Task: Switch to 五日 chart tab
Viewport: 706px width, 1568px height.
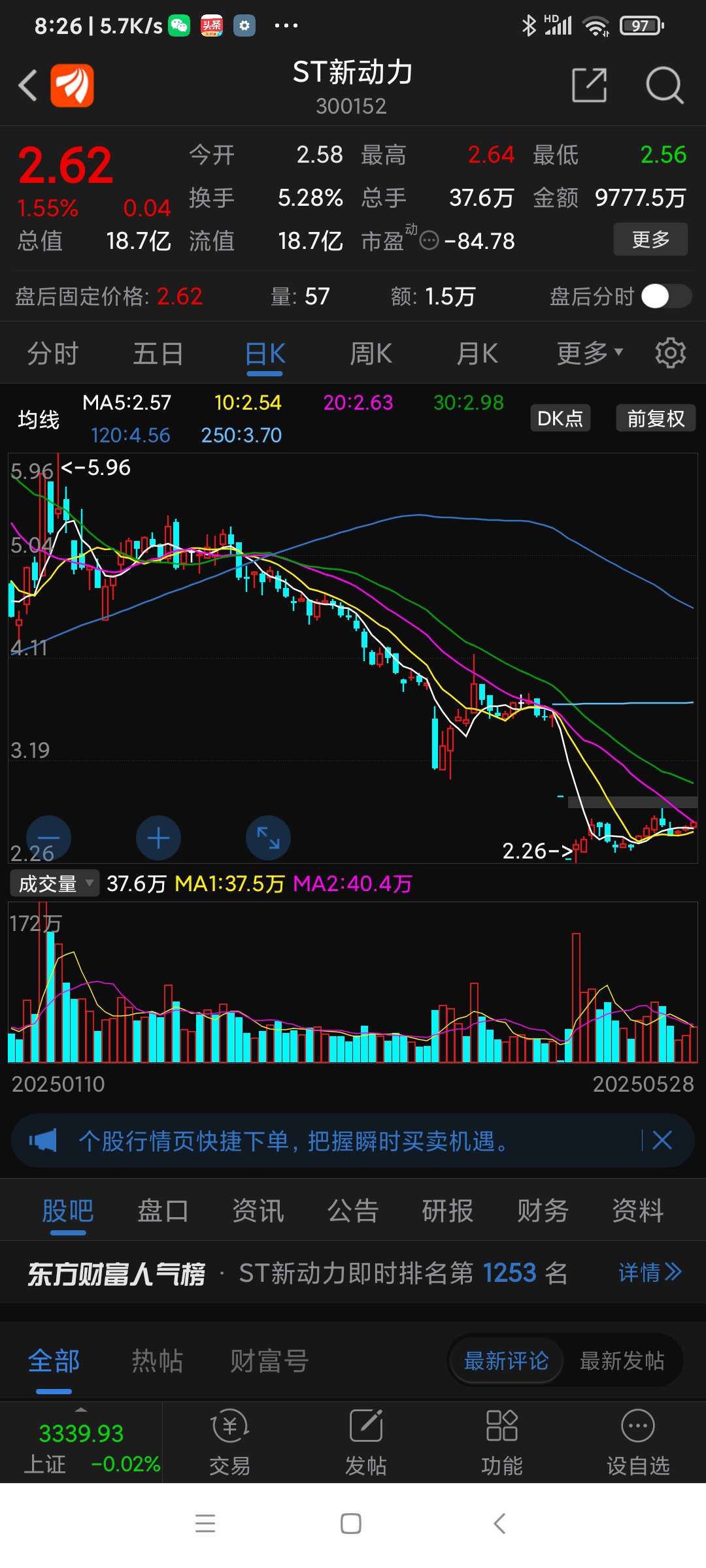Action: click(158, 353)
